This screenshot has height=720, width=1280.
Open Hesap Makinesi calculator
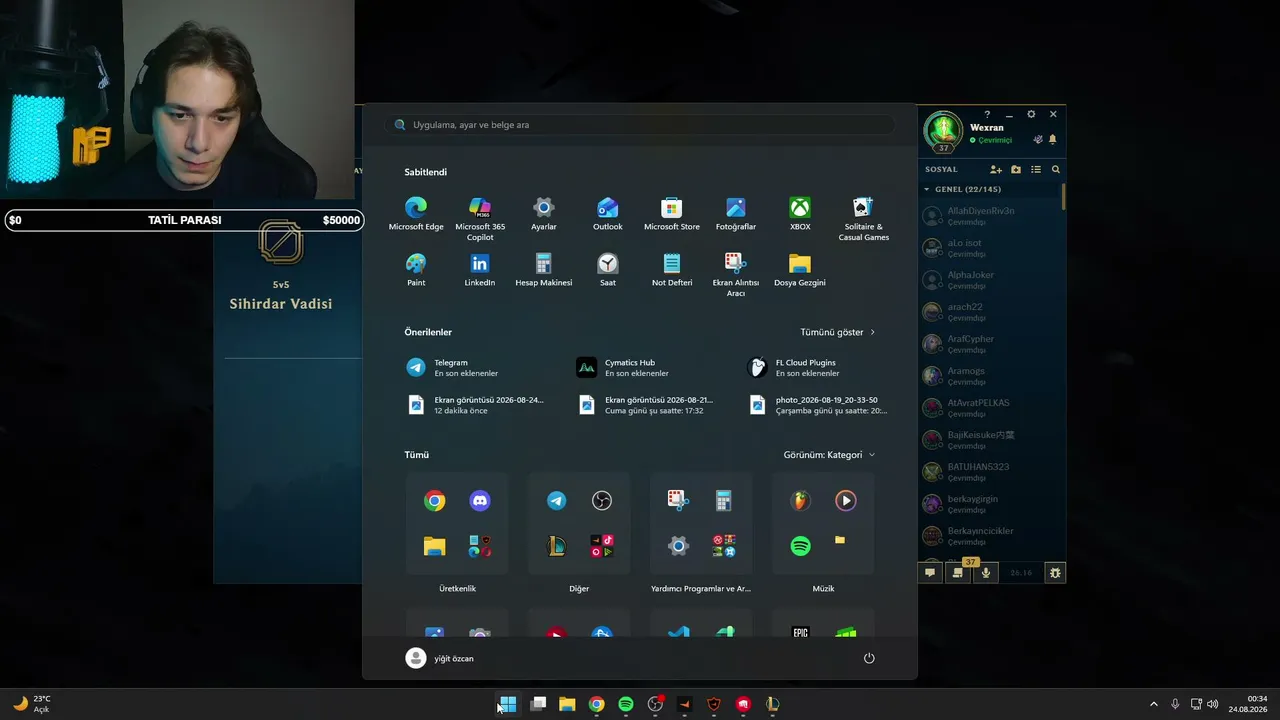click(544, 270)
